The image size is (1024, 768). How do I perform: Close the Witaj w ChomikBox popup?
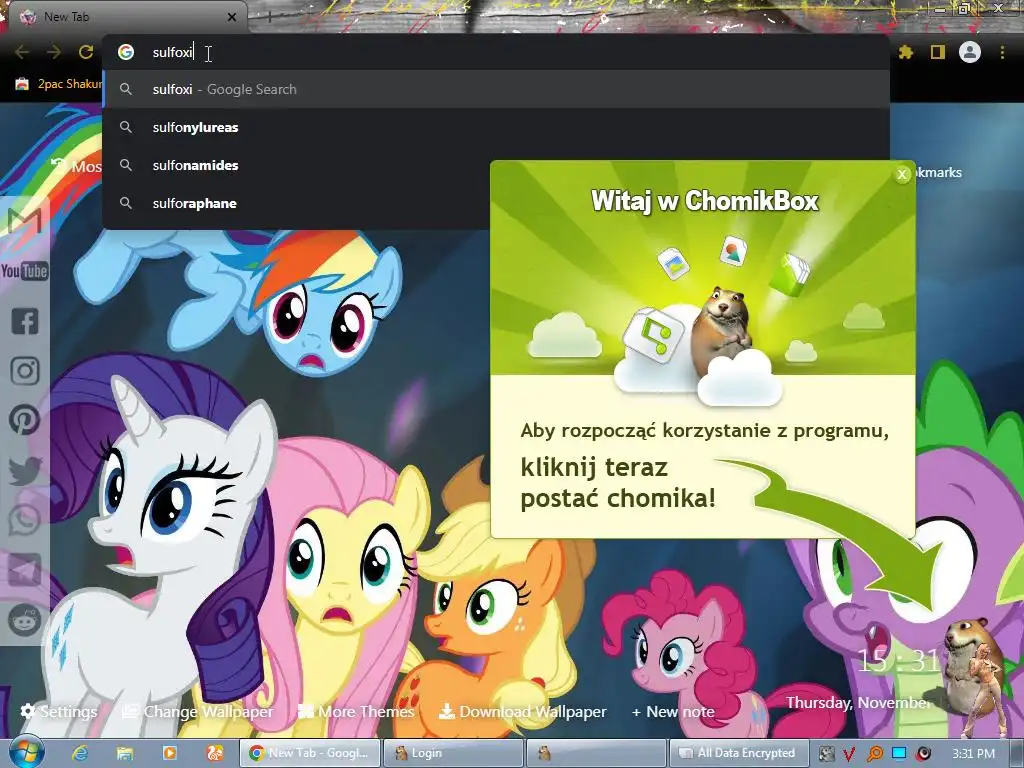click(x=902, y=174)
